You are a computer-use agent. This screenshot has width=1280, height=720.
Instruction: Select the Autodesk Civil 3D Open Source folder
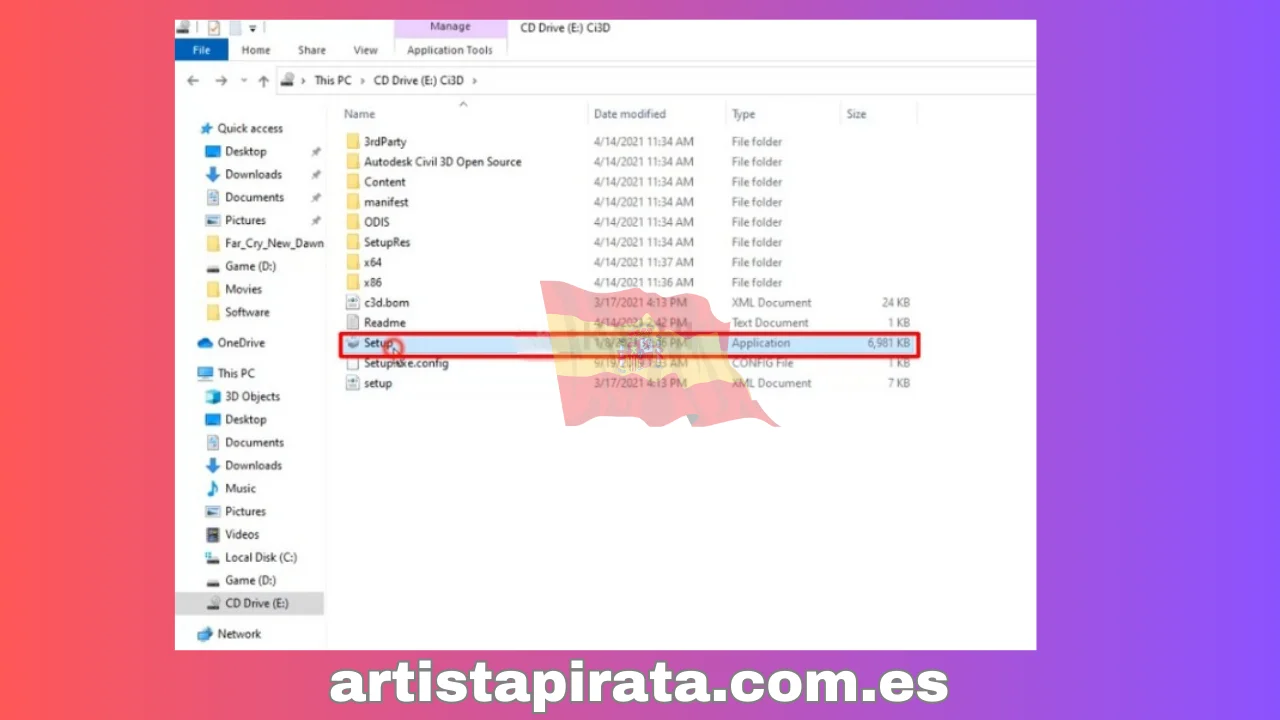coord(442,162)
